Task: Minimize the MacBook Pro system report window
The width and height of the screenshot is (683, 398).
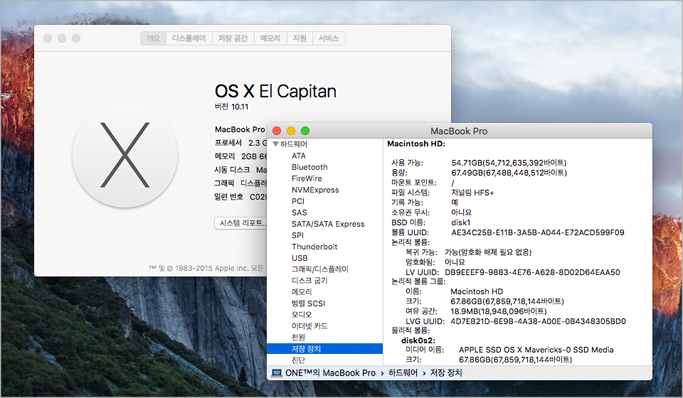Action: click(x=291, y=131)
